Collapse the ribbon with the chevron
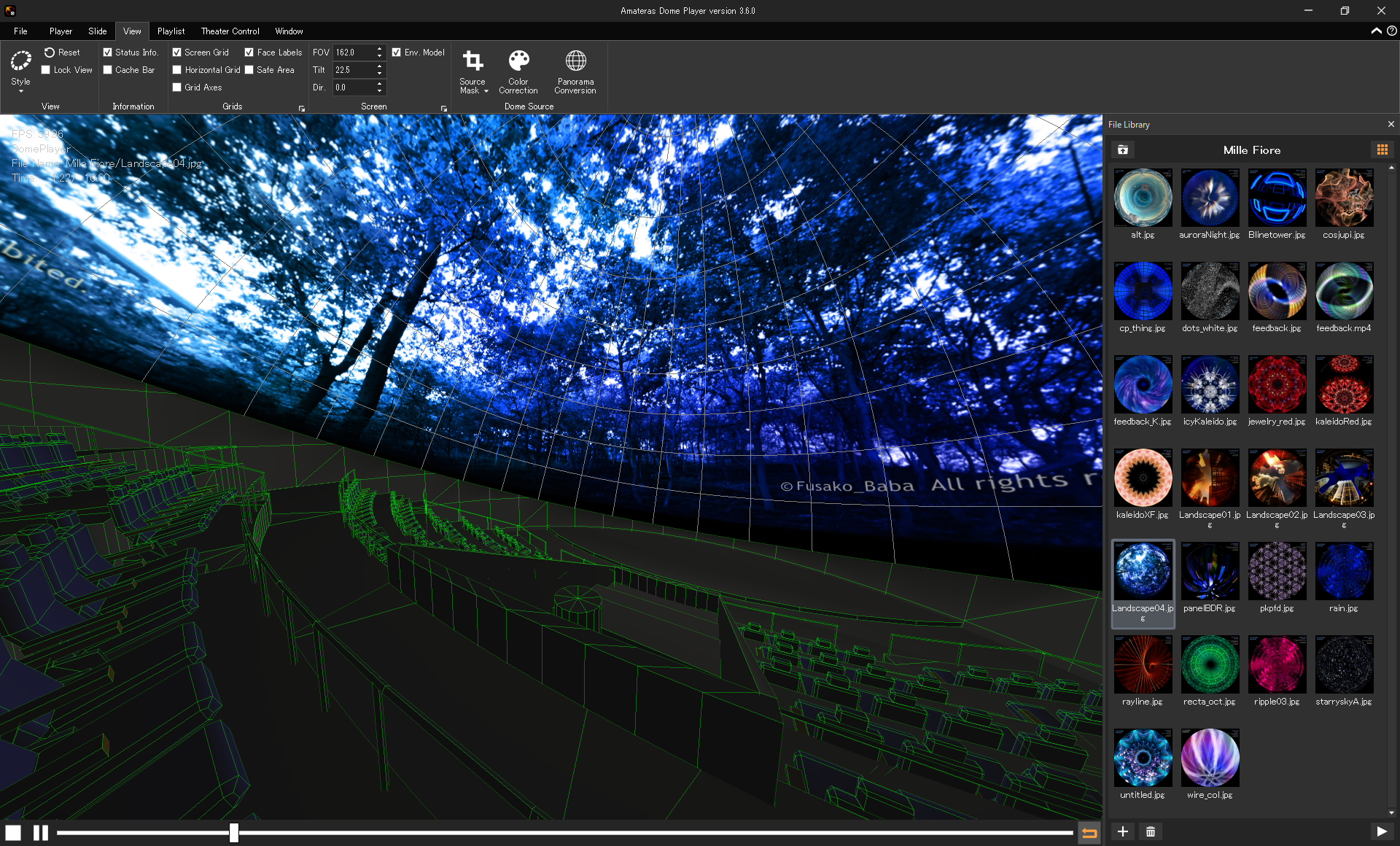 coord(1376,31)
